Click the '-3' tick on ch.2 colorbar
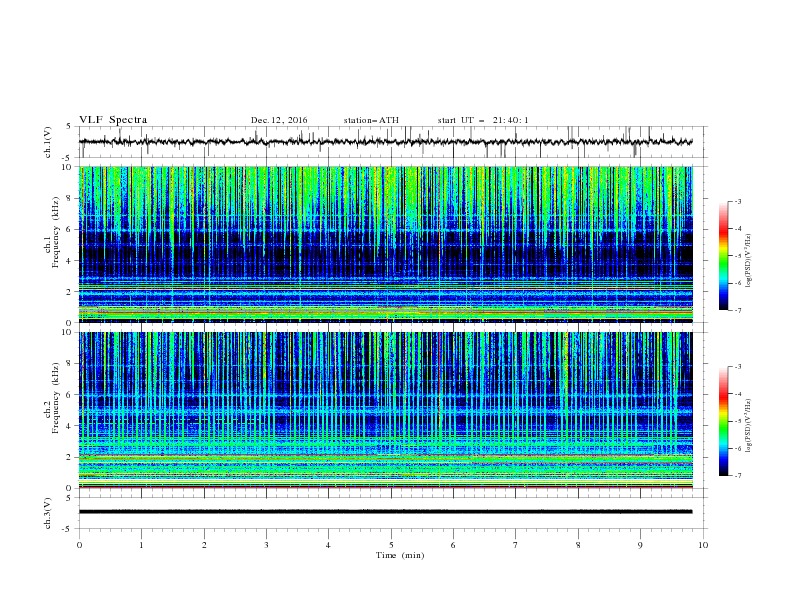The height and width of the screenshot is (612, 792). [737, 367]
